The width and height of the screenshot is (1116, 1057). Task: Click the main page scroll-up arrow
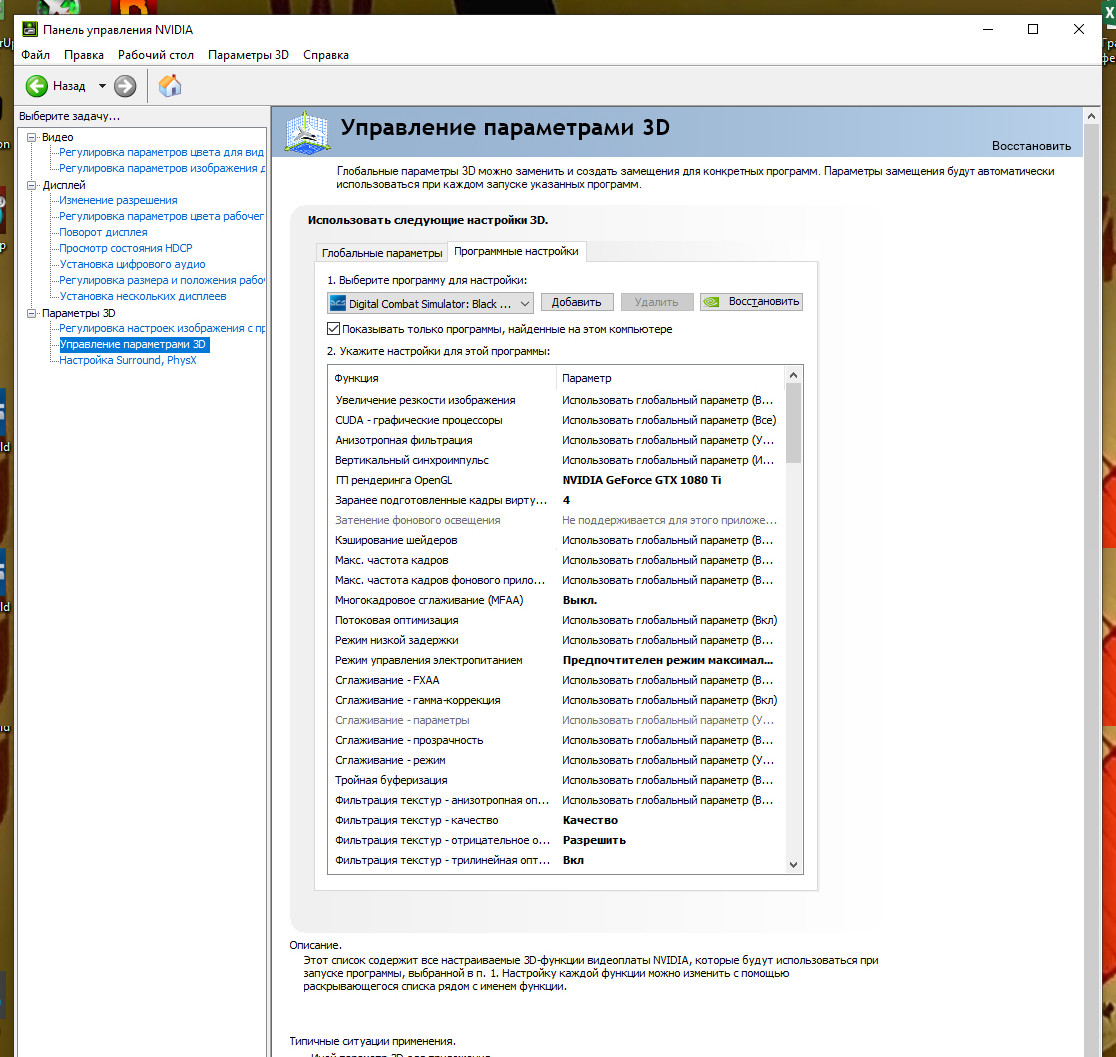[x=1091, y=115]
